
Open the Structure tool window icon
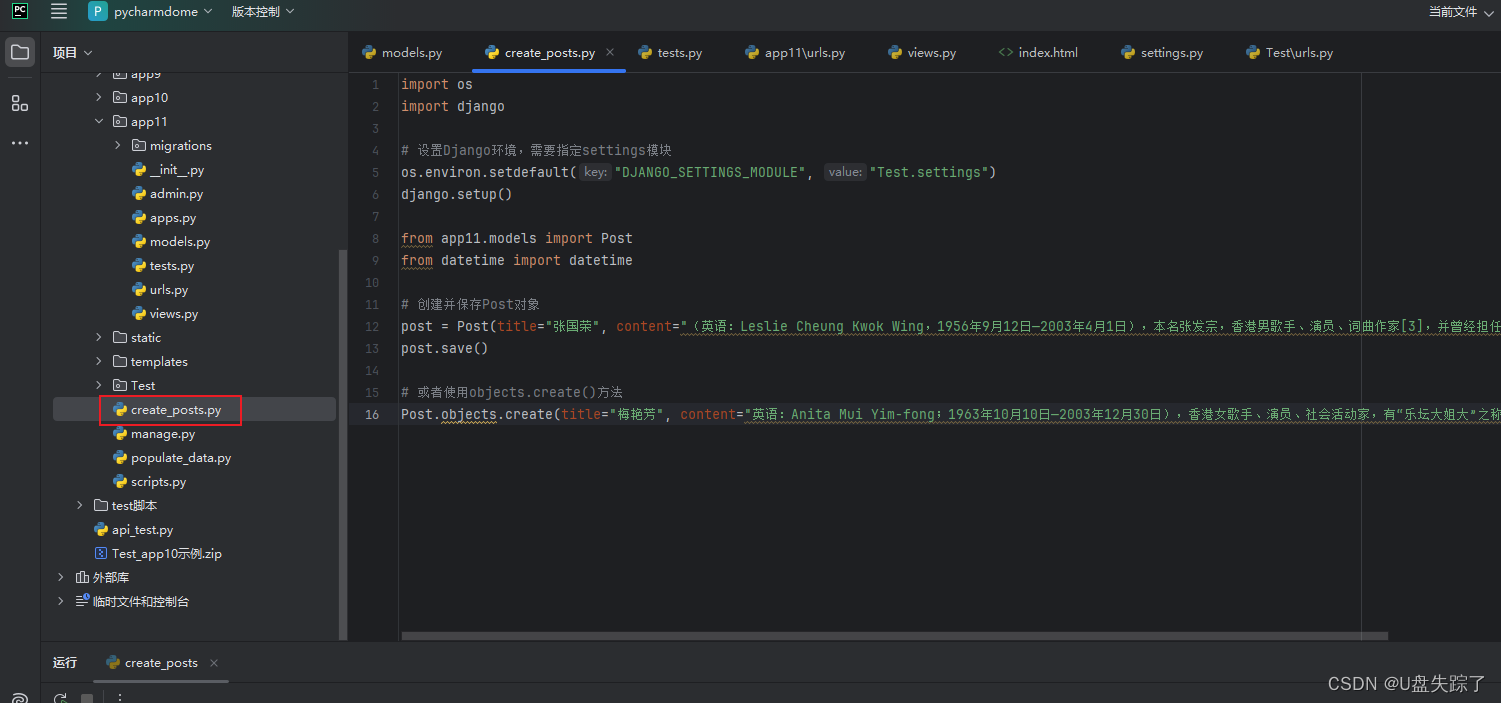tap(20, 103)
